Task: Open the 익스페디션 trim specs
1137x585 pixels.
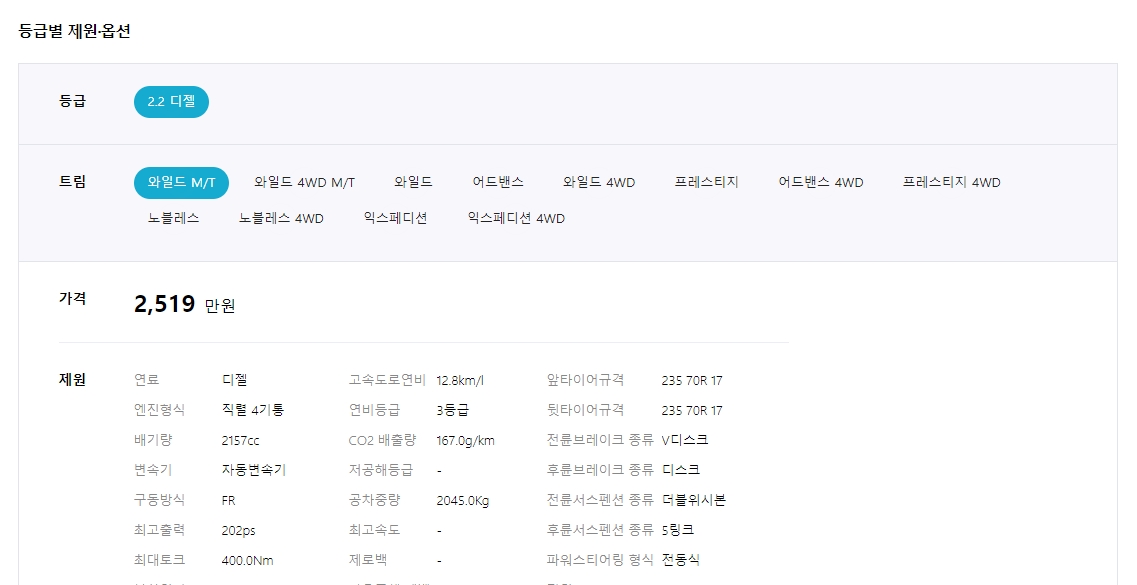Action: [x=396, y=218]
